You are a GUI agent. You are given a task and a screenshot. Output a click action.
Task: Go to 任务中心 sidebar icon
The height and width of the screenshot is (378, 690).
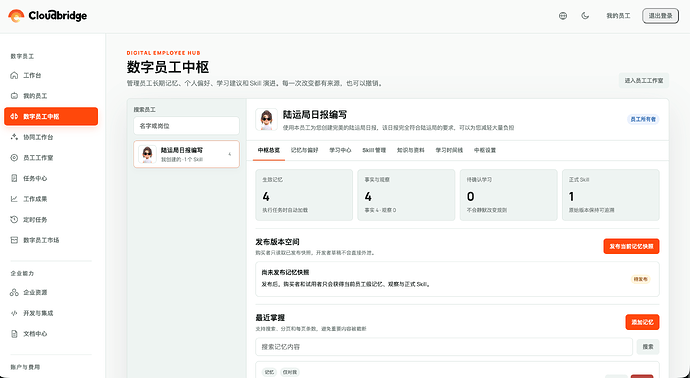(14, 178)
